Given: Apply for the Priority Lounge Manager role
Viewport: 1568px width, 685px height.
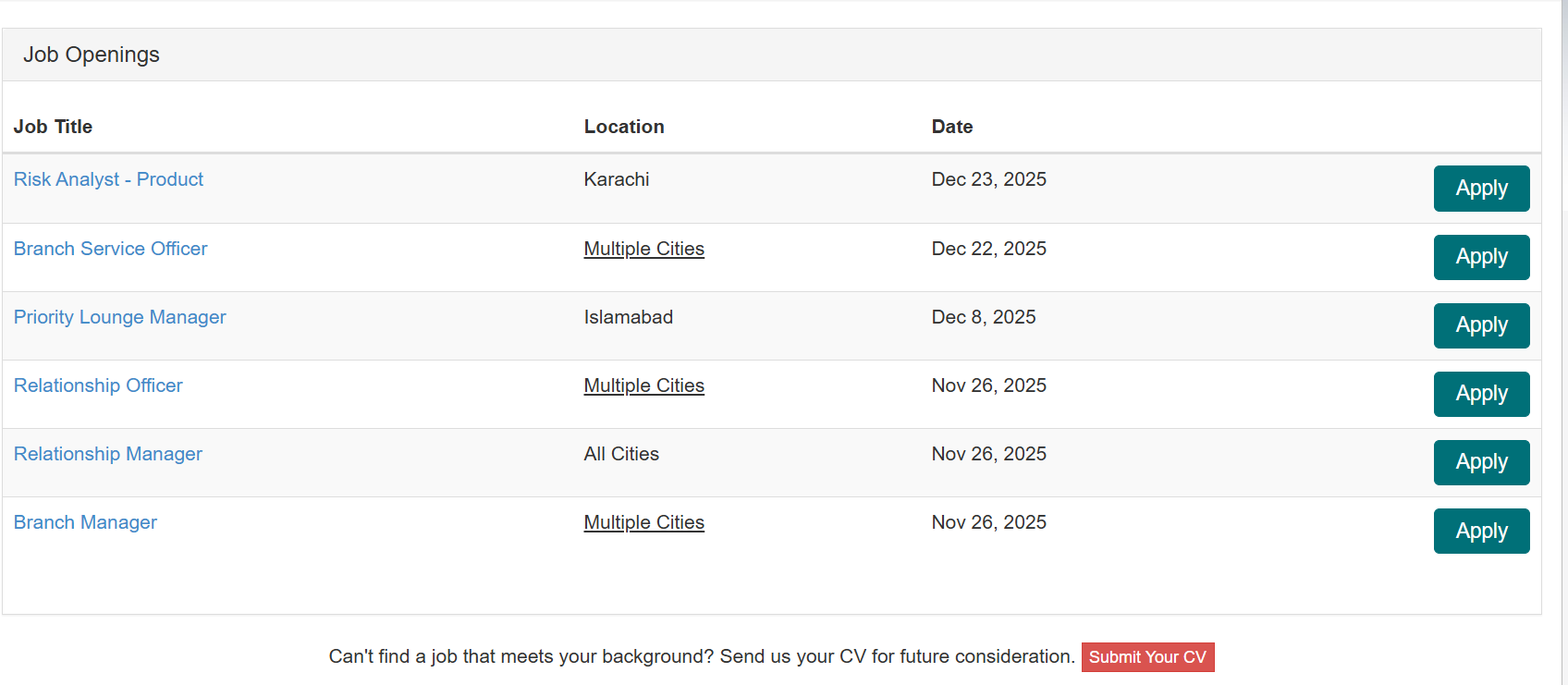Looking at the screenshot, I should (1481, 325).
